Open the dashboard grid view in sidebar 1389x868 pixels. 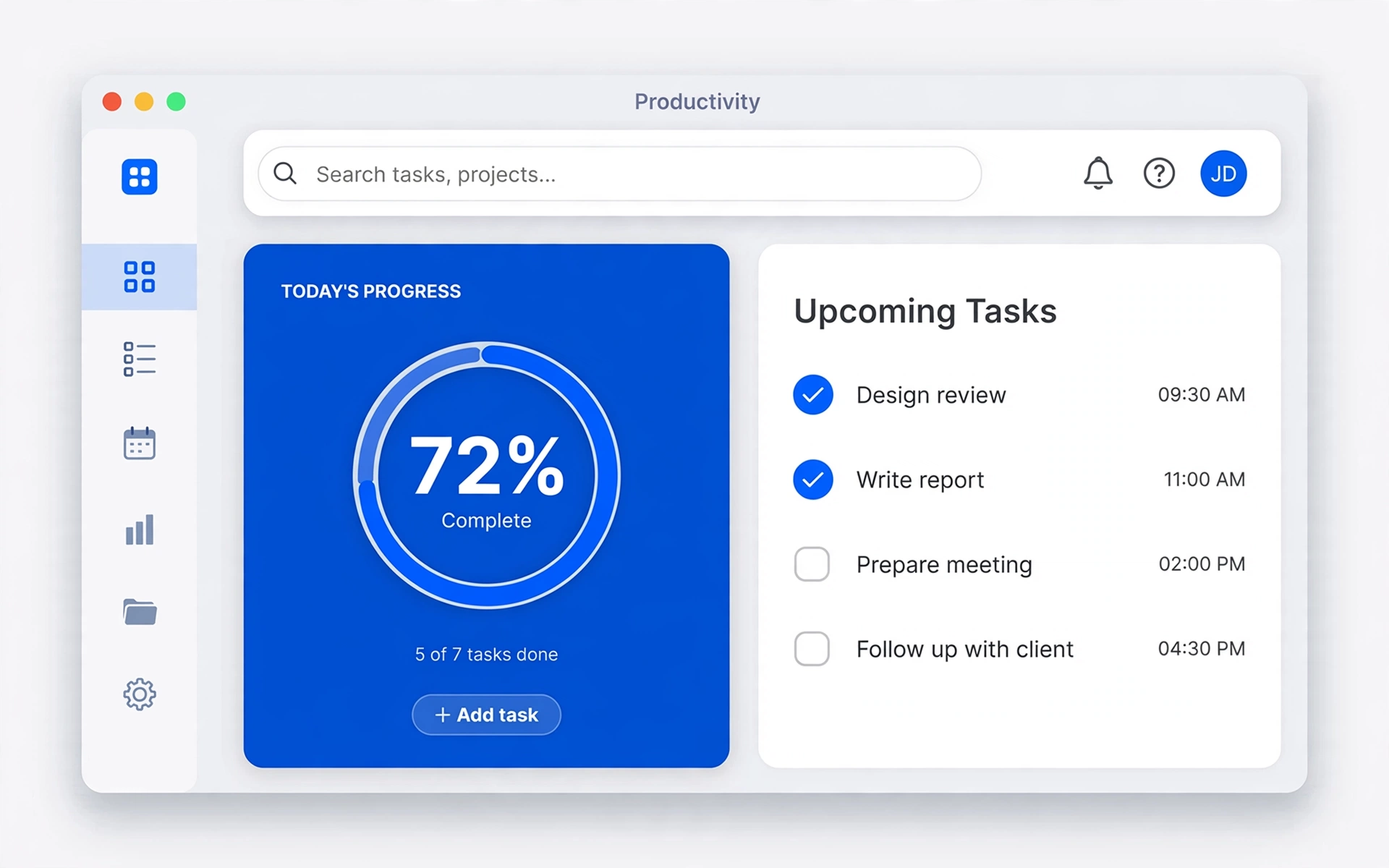[140, 277]
